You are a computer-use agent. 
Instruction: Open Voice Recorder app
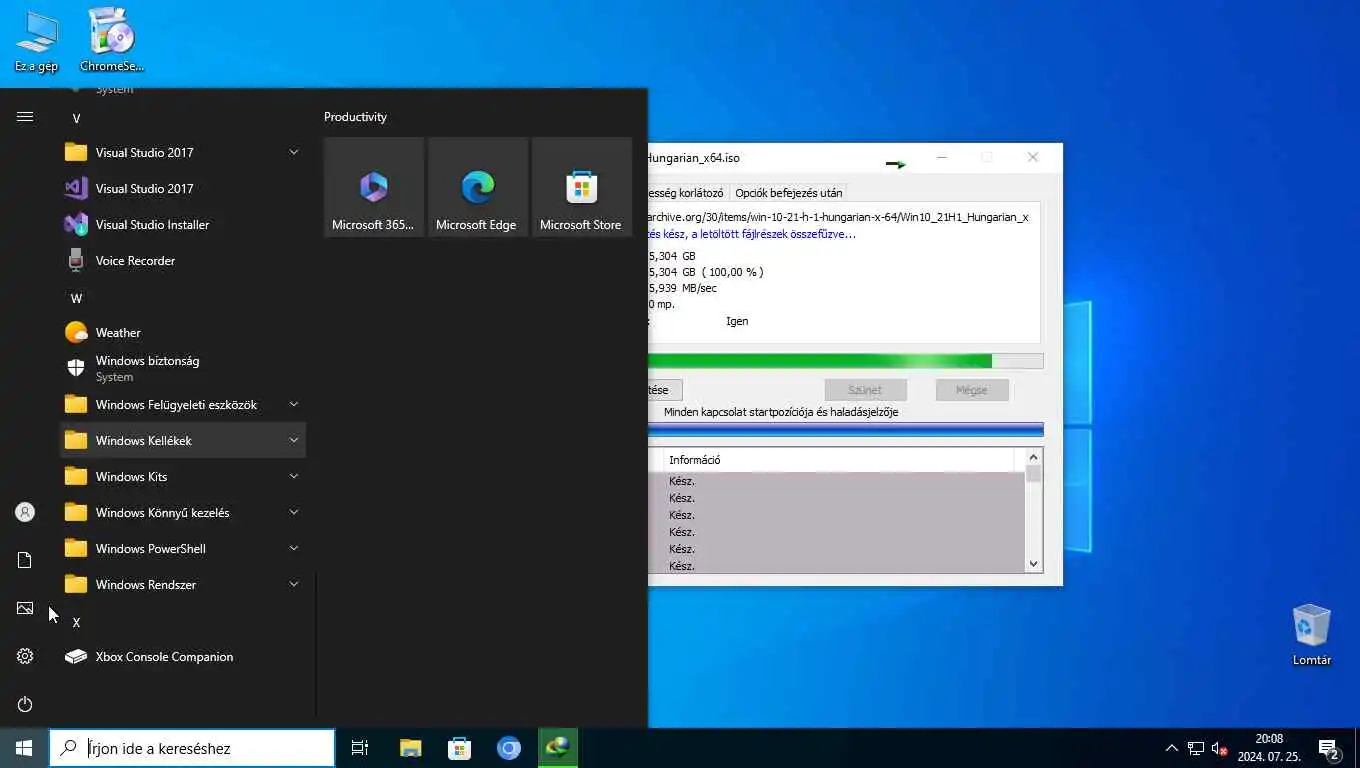coord(183,260)
